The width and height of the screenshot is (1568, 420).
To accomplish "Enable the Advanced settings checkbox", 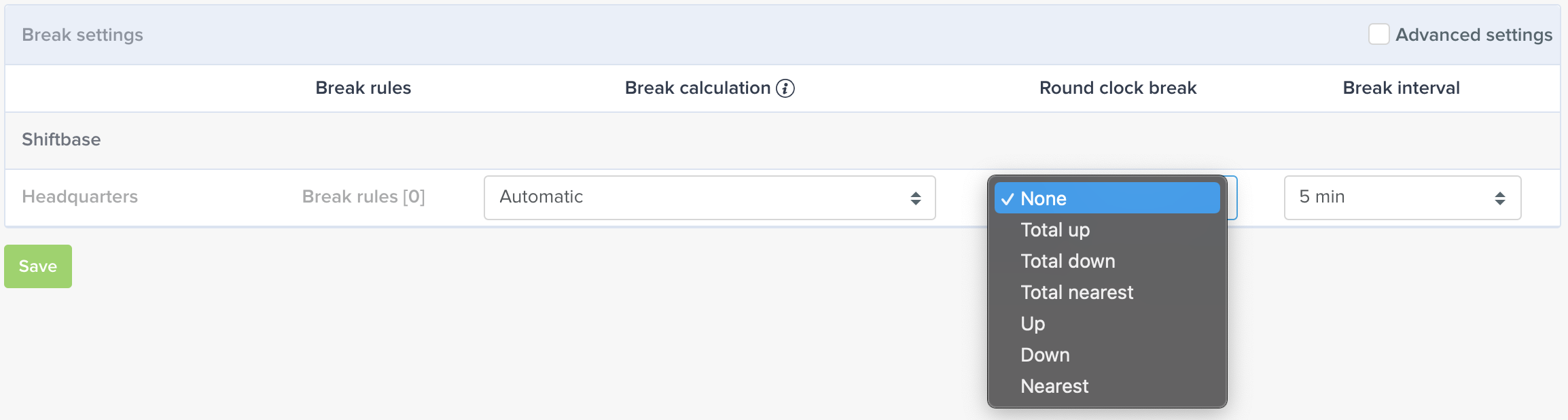I will [1378, 34].
